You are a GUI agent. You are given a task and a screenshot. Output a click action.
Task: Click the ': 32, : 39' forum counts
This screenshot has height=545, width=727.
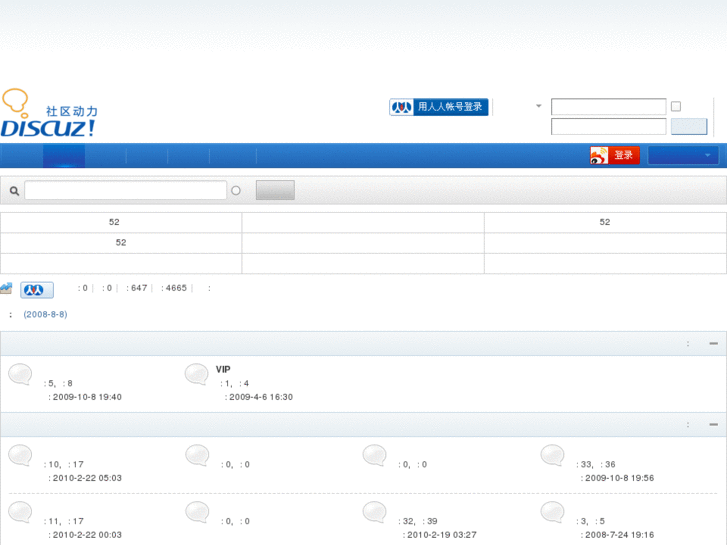418,521
